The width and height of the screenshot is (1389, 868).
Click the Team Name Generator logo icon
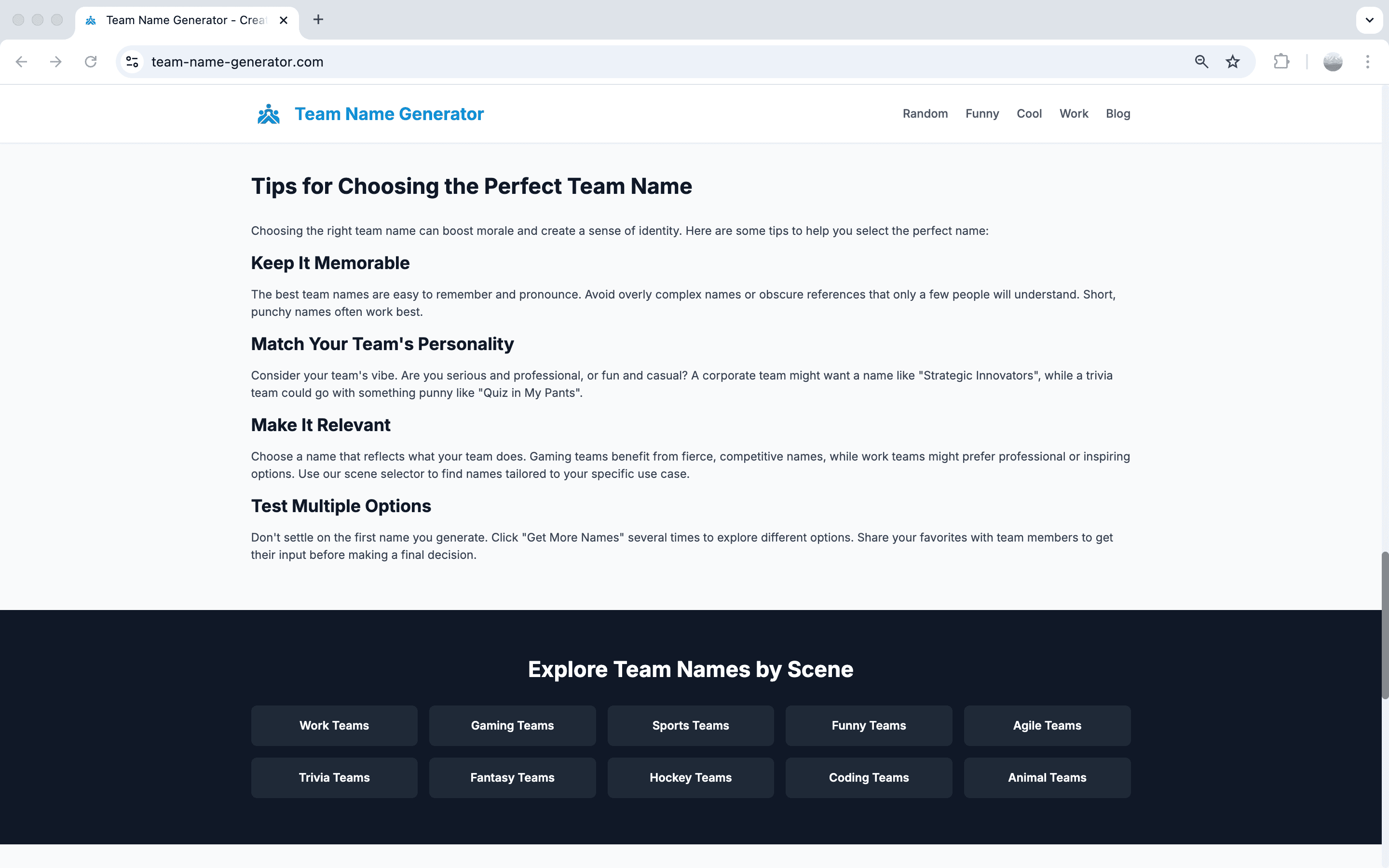point(269,114)
